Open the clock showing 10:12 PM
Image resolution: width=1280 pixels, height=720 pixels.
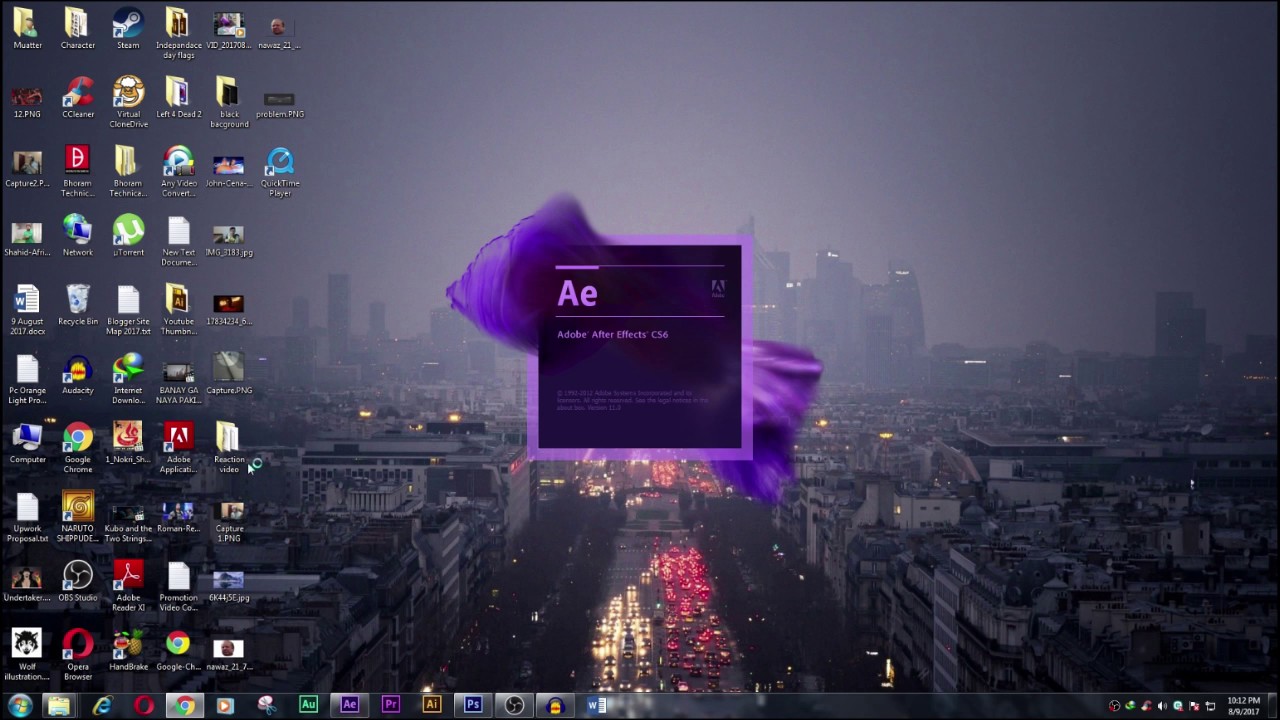click(1243, 706)
